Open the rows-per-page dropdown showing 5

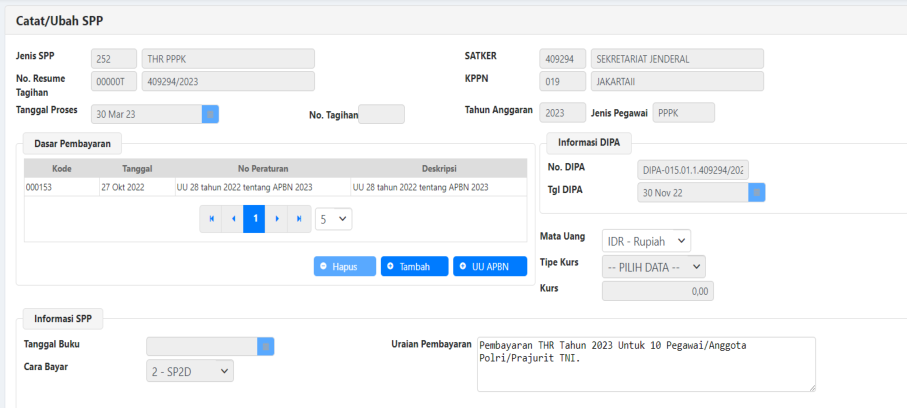pos(333,218)
